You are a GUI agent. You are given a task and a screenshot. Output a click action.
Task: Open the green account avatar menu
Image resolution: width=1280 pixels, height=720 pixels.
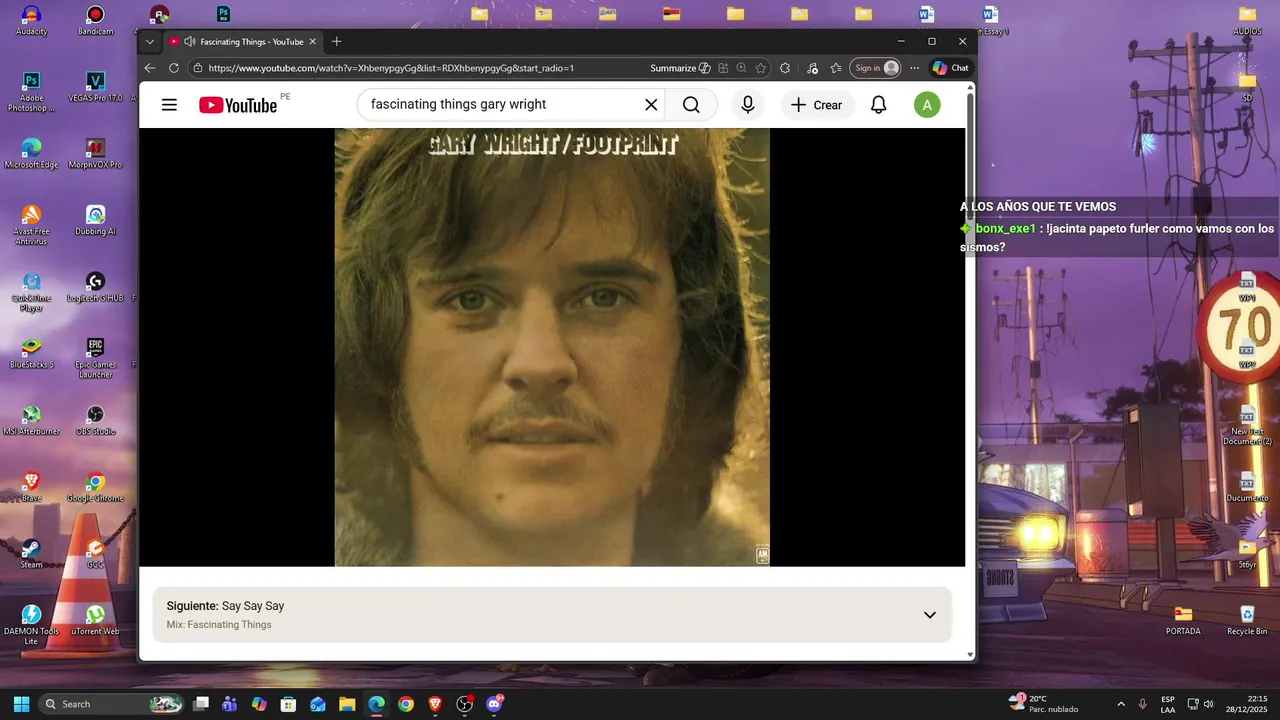(927, 105)
